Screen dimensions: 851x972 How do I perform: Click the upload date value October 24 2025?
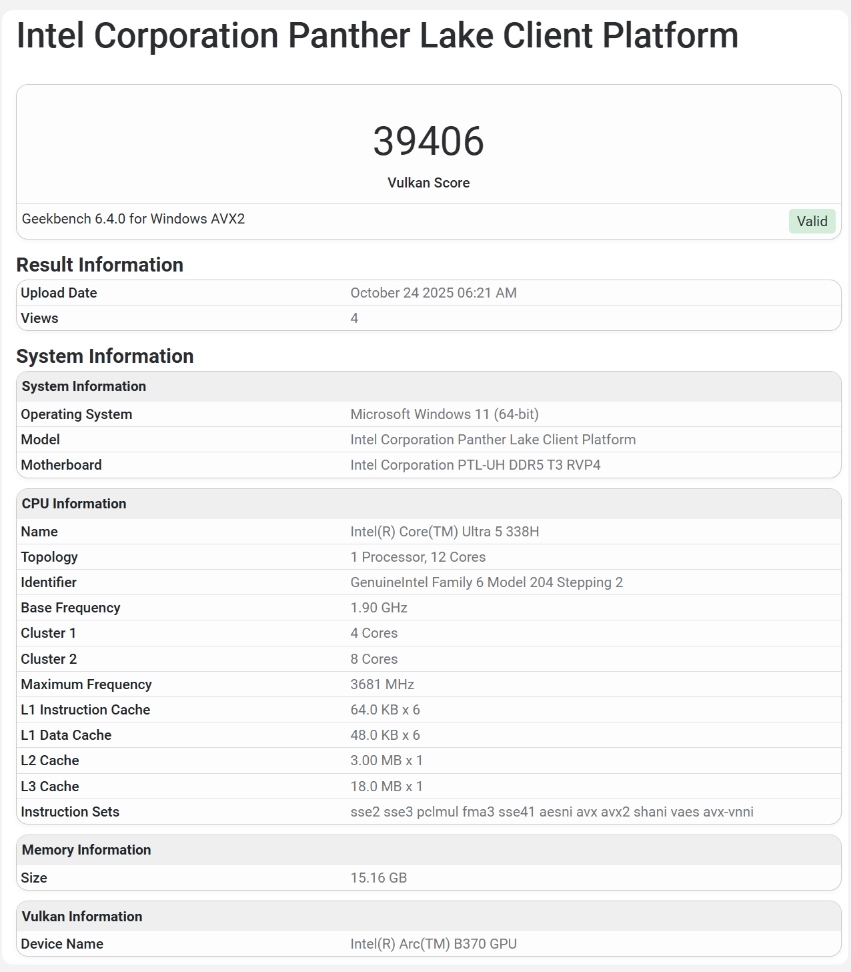[x=433, y=293]
